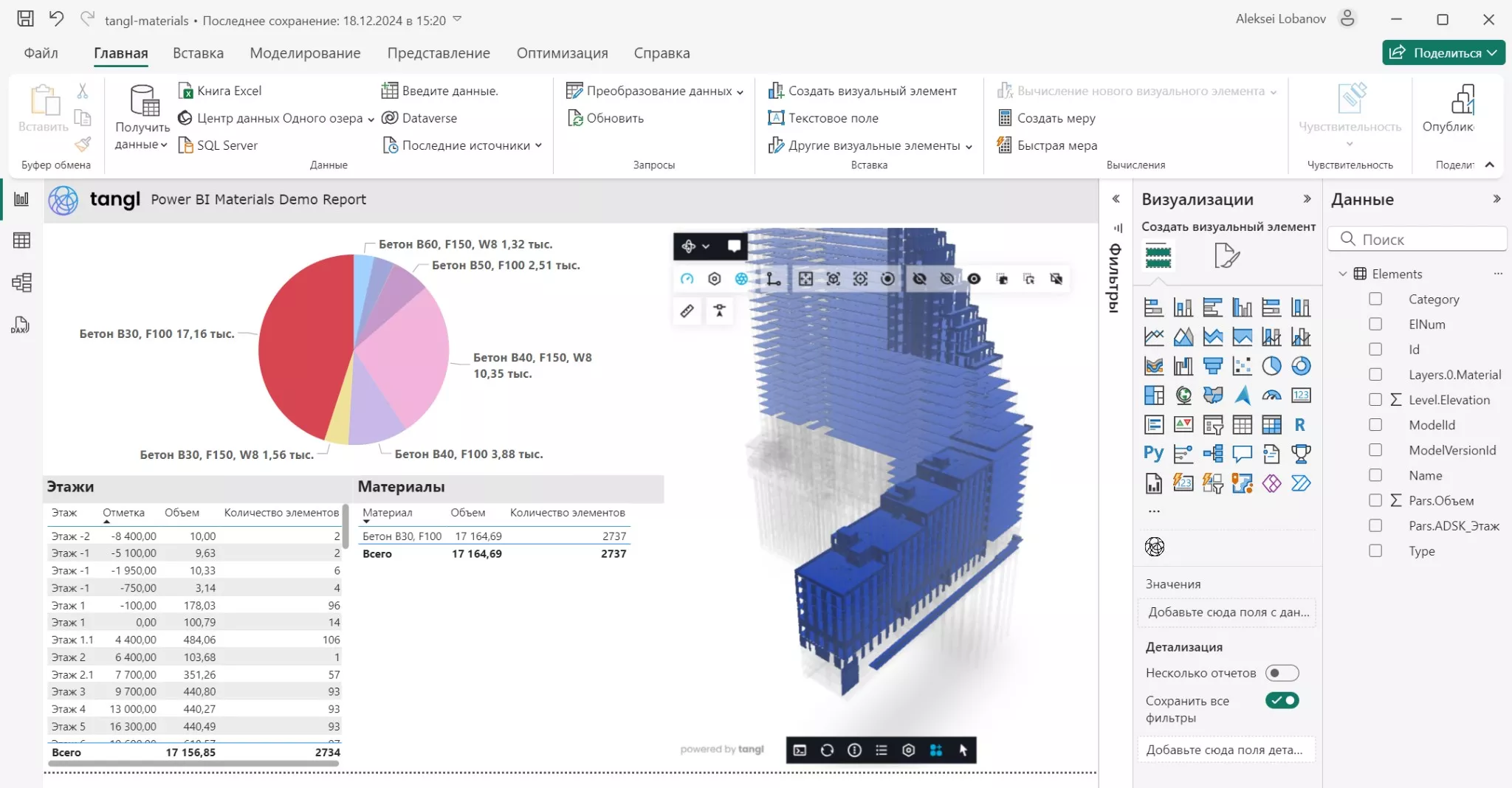Check the Category field checkbox
This screenshot has height=788, width=1512.
click(1375, 299)
